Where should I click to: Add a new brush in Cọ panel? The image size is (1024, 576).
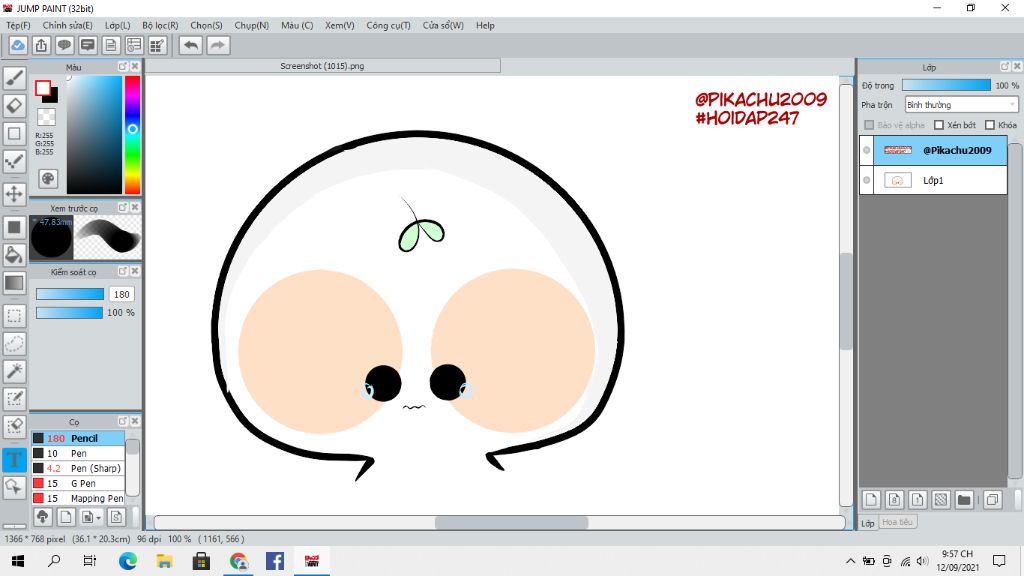65,517
